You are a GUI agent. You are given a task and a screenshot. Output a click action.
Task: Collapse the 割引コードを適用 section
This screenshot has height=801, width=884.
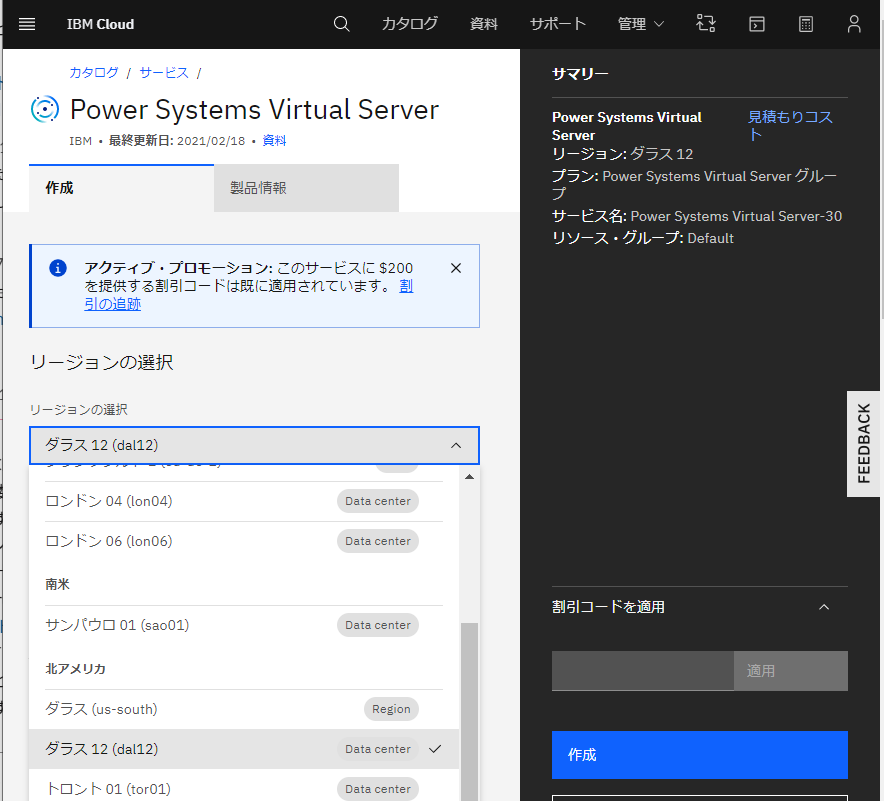(x=823, y=606)
